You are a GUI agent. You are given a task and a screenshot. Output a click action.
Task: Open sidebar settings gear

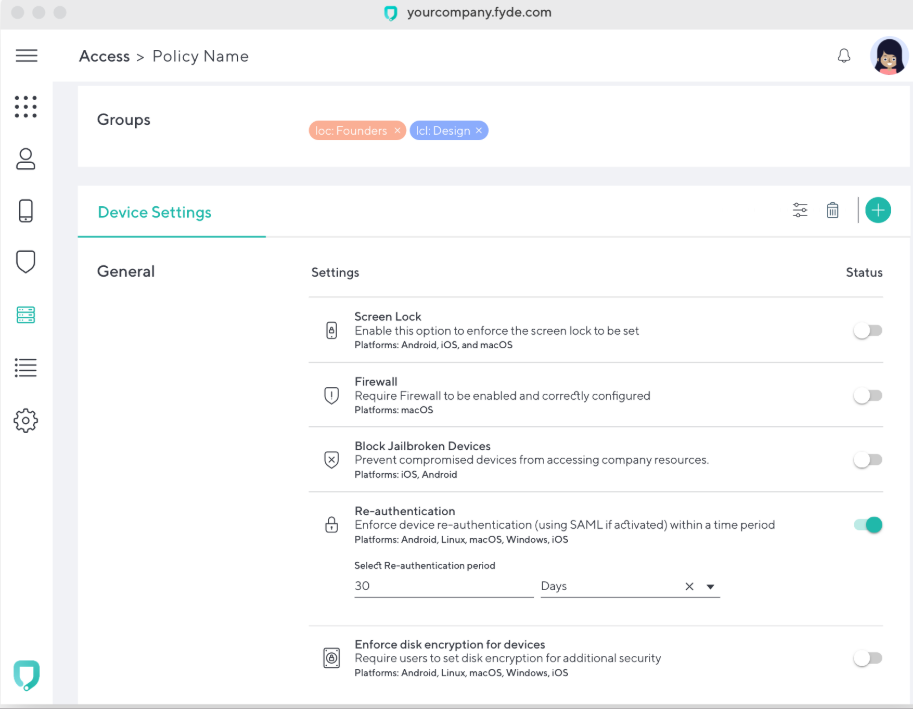[x=26, y=420]
